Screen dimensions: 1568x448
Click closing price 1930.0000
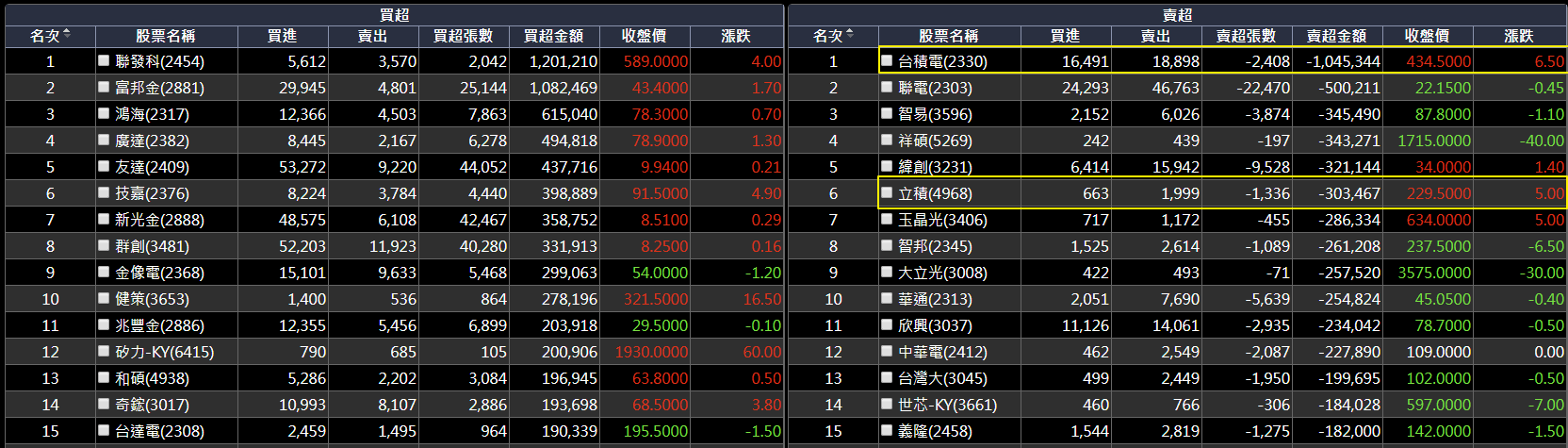click(651, 352)
